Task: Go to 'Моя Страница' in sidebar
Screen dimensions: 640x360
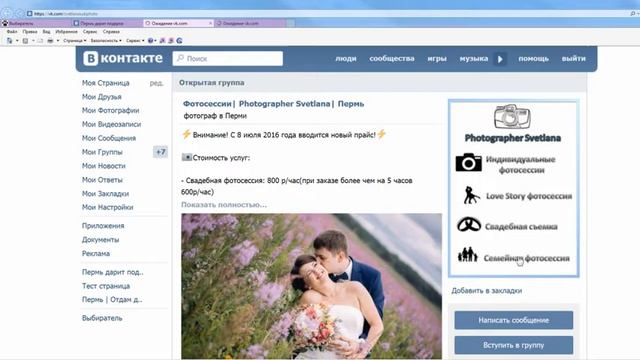Action: coord(106,83)
